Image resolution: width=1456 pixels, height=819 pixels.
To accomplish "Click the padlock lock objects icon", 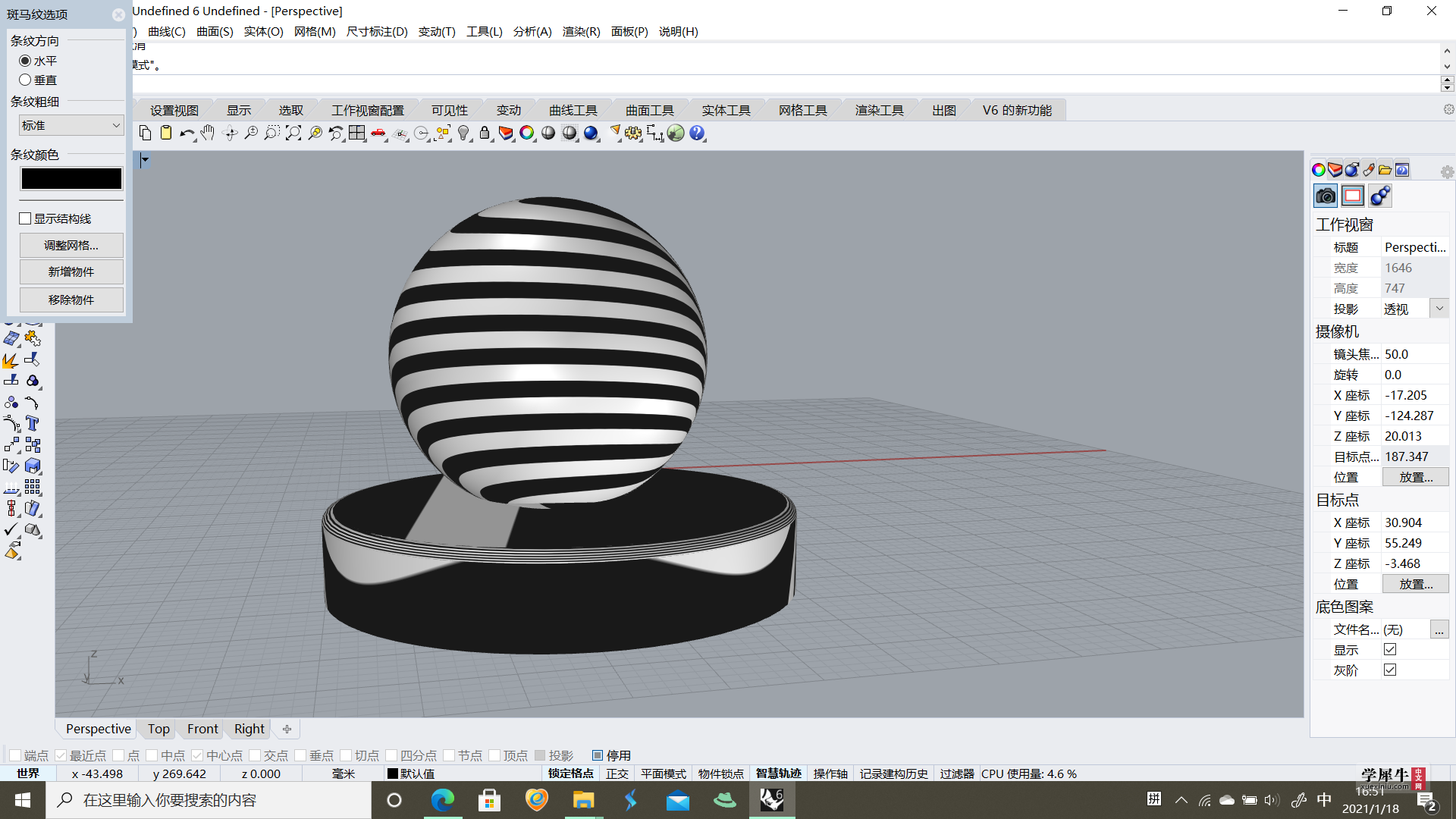I will (x=485, y=133).
